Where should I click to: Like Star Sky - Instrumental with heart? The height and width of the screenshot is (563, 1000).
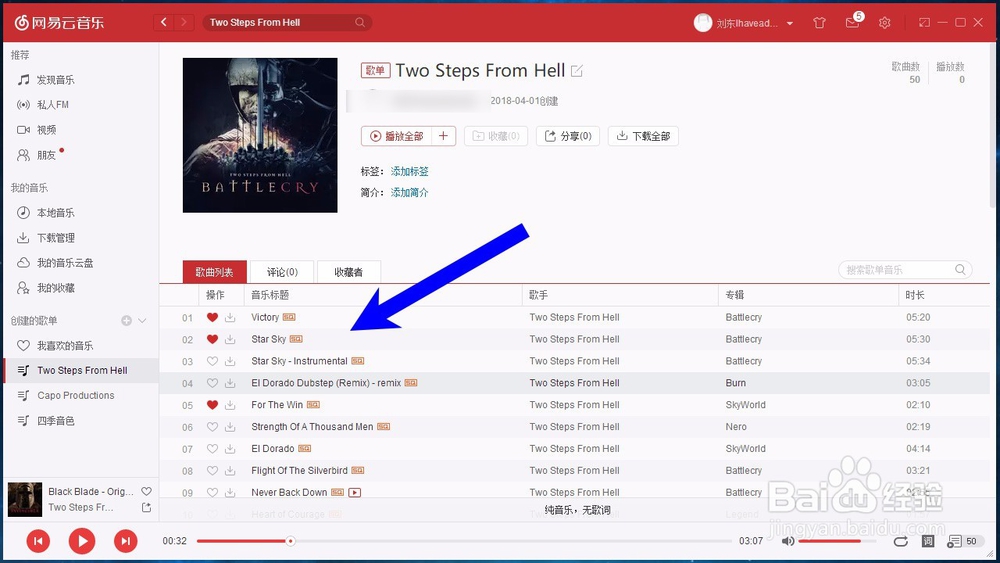point(212,361)
